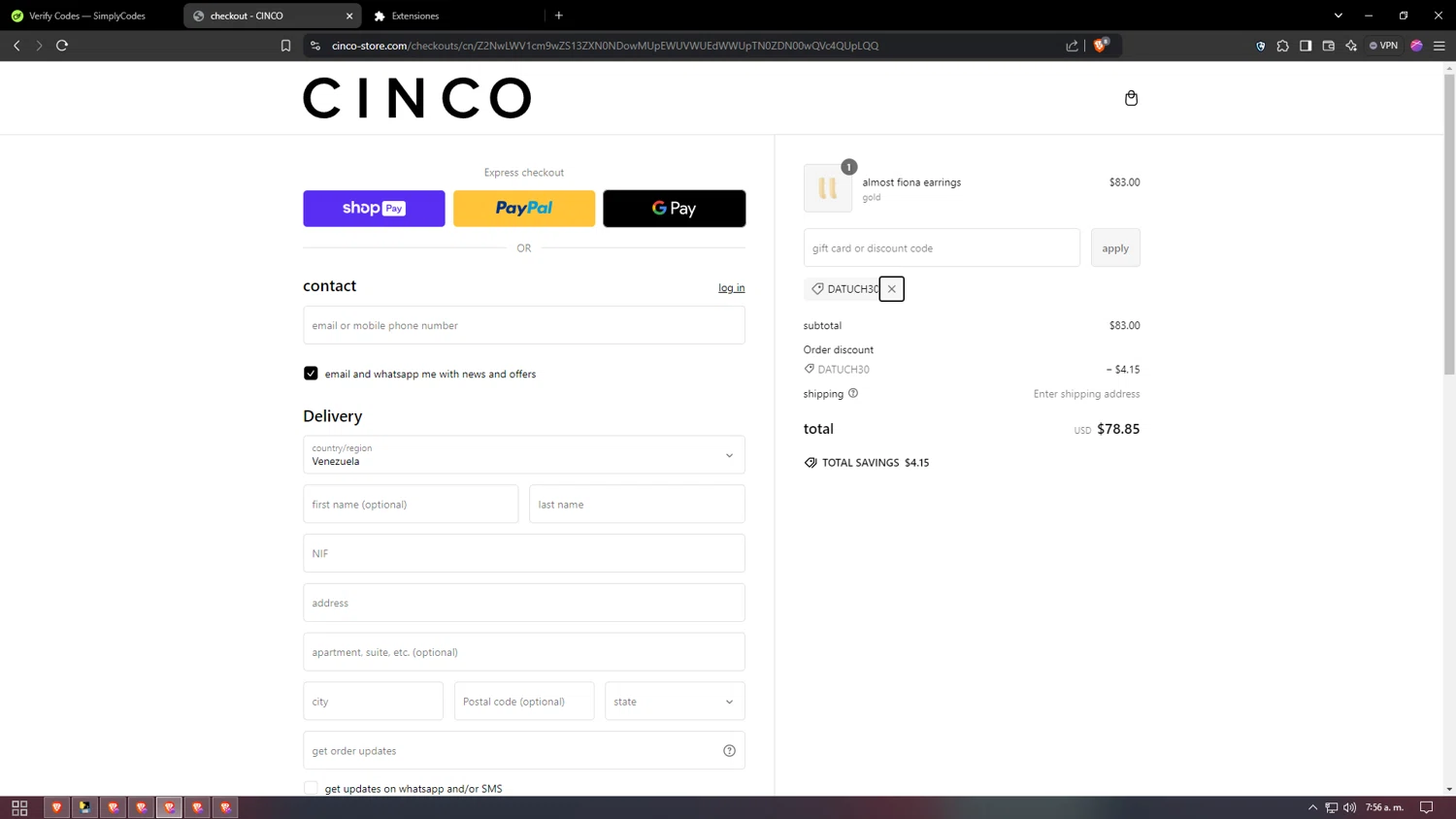Click the last name field
Screen dimensions: 1456x819
tap(637, 505)
